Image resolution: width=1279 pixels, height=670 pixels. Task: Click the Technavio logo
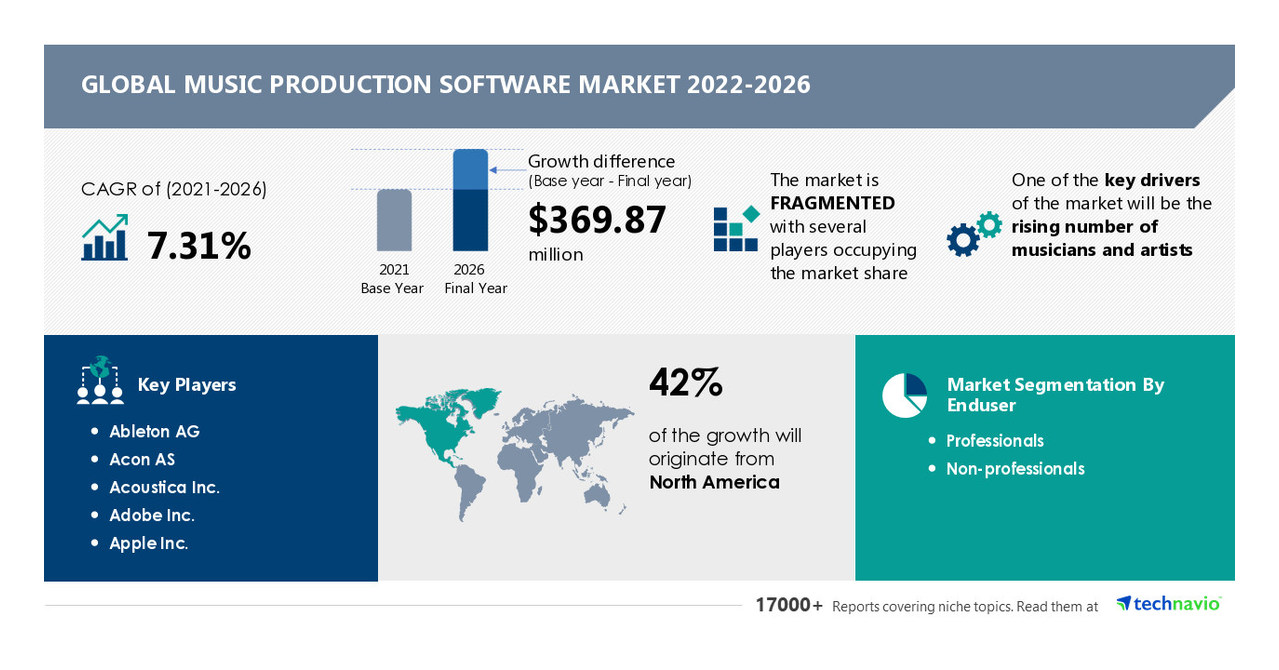click(1168, 603)
